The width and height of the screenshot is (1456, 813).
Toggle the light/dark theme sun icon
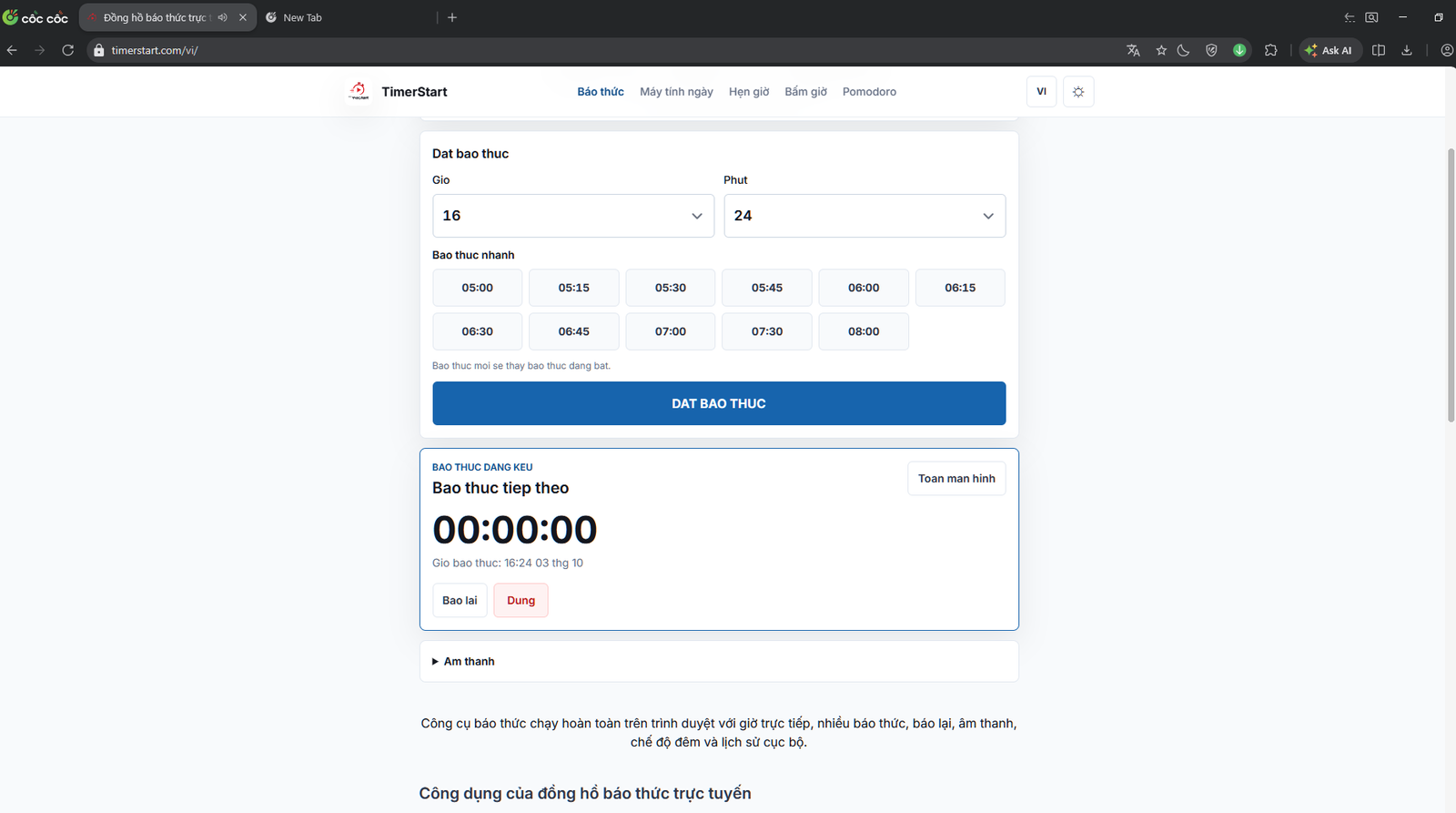[1078, 92]
